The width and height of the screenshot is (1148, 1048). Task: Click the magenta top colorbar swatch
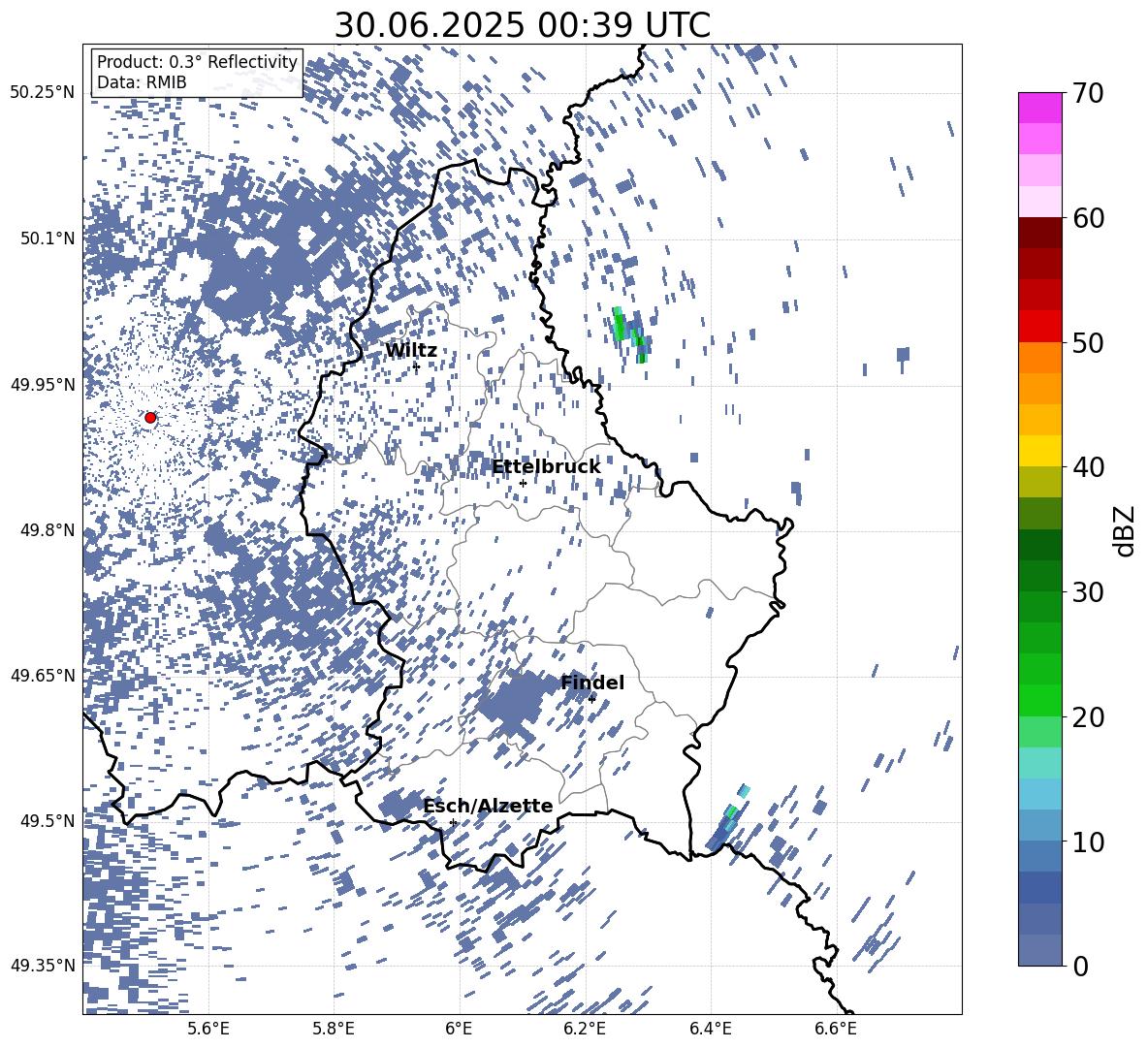(x=1040, y=108)
